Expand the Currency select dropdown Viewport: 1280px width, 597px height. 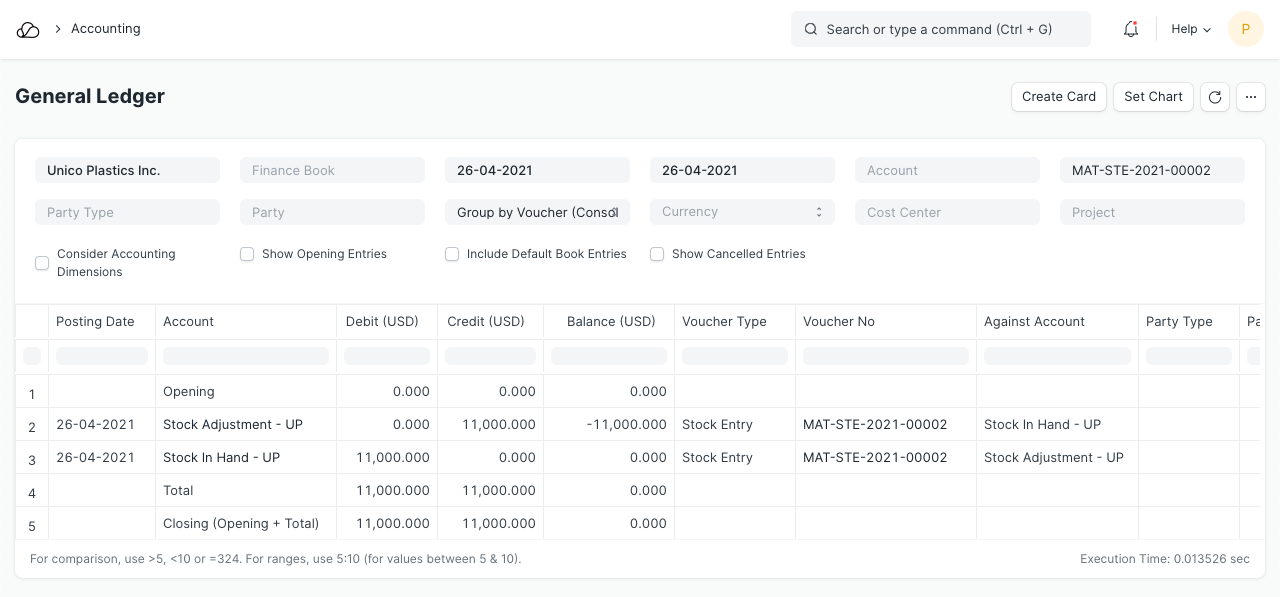click(742, 212)
